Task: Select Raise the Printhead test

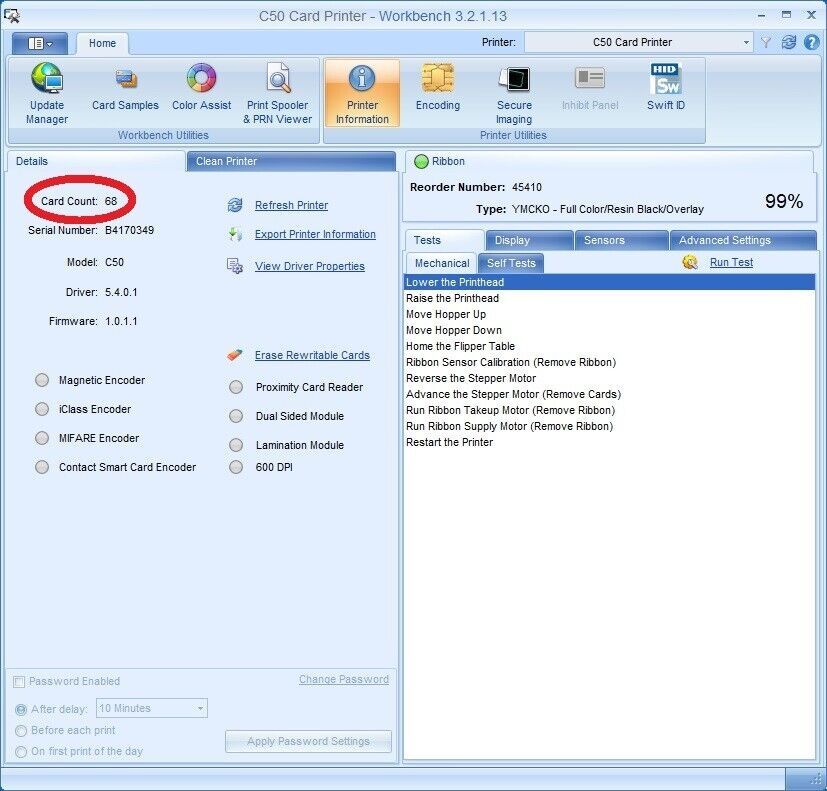Action: coord(610,298)
